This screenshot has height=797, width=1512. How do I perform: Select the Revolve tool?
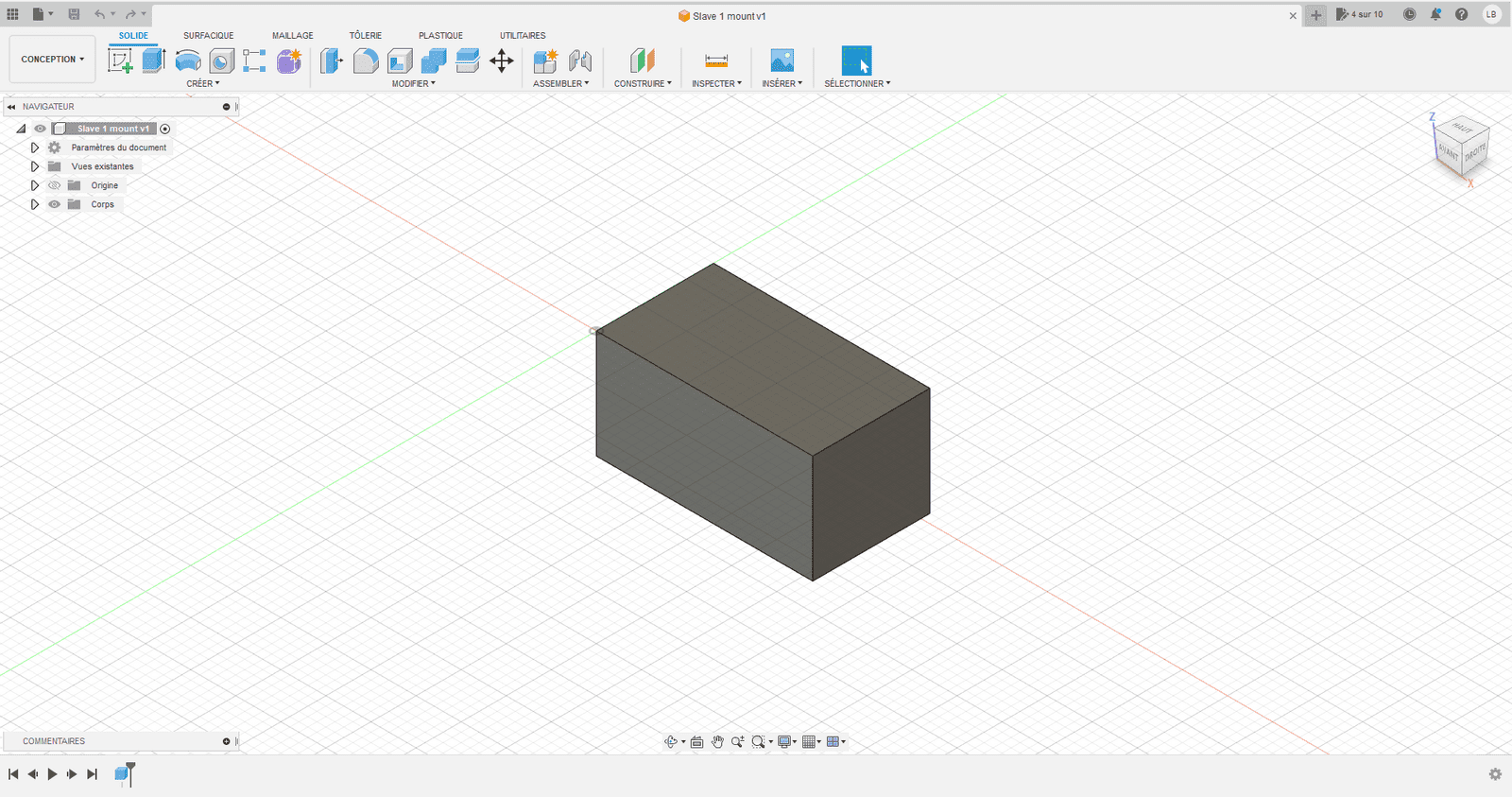[188, 61]
